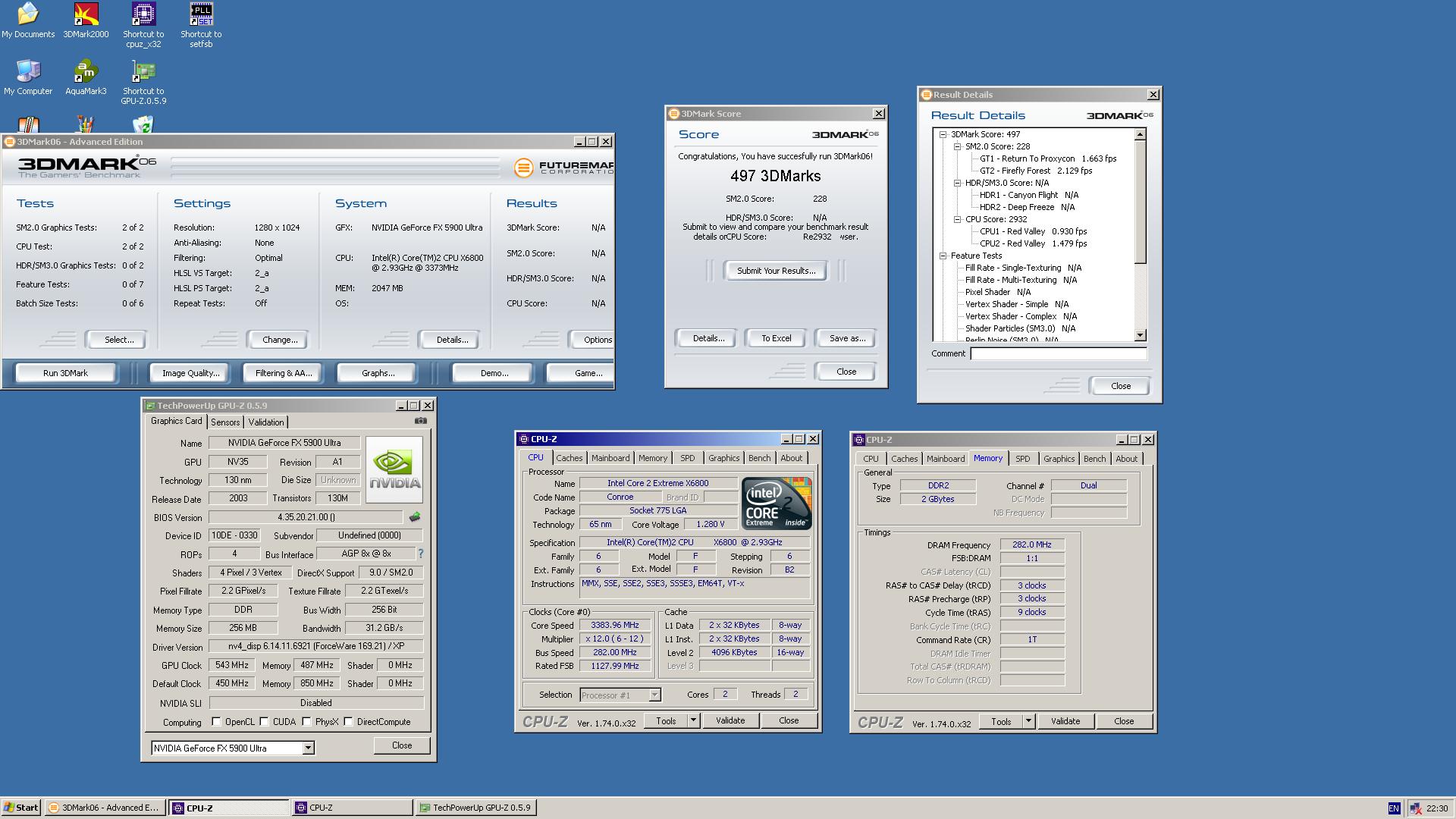The image size is (1456, 819).
Task: Open the 3DMark2000 desktop shortcut
Action: click(86, 20)
